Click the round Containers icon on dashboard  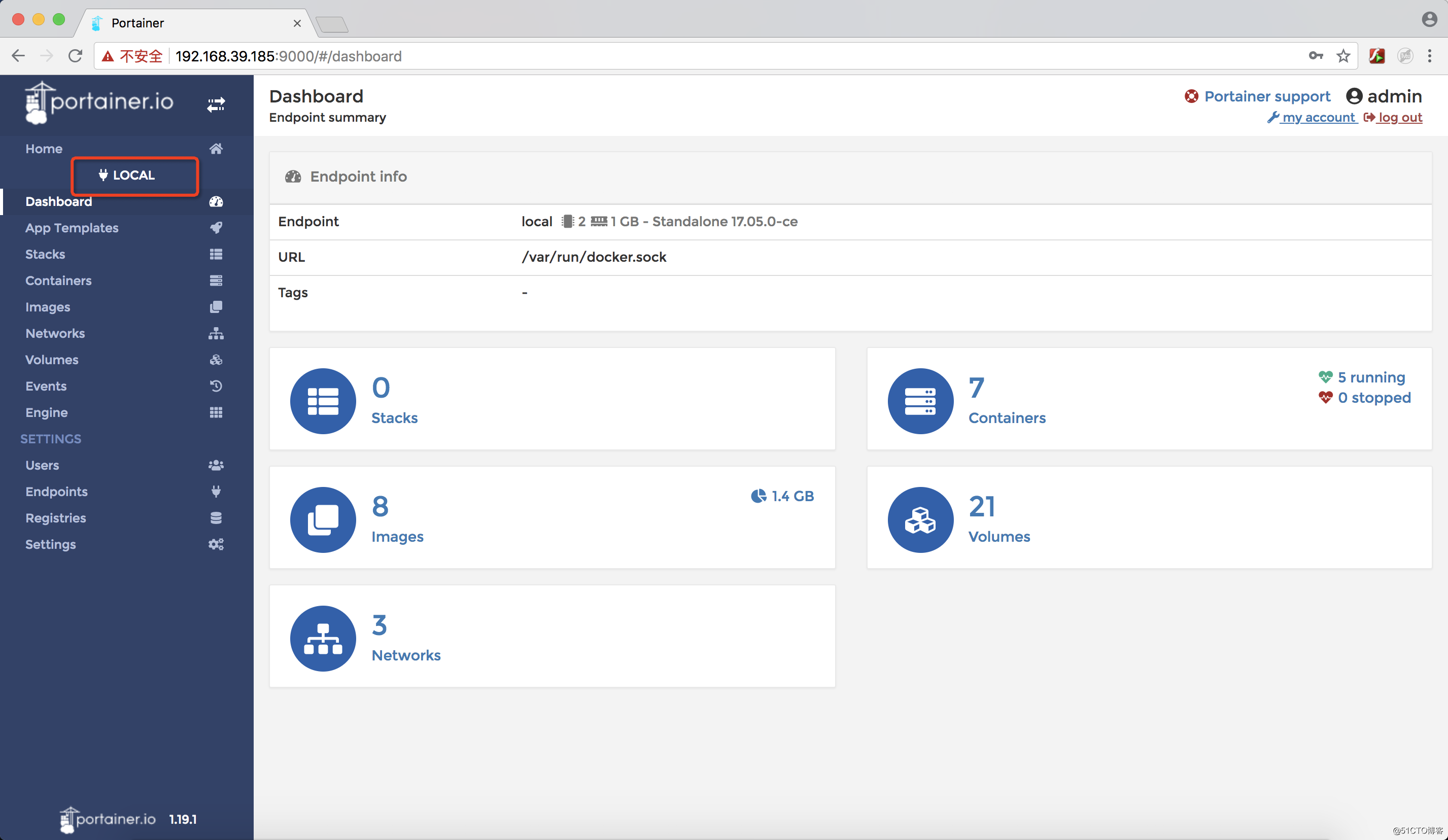pos(920,401)
